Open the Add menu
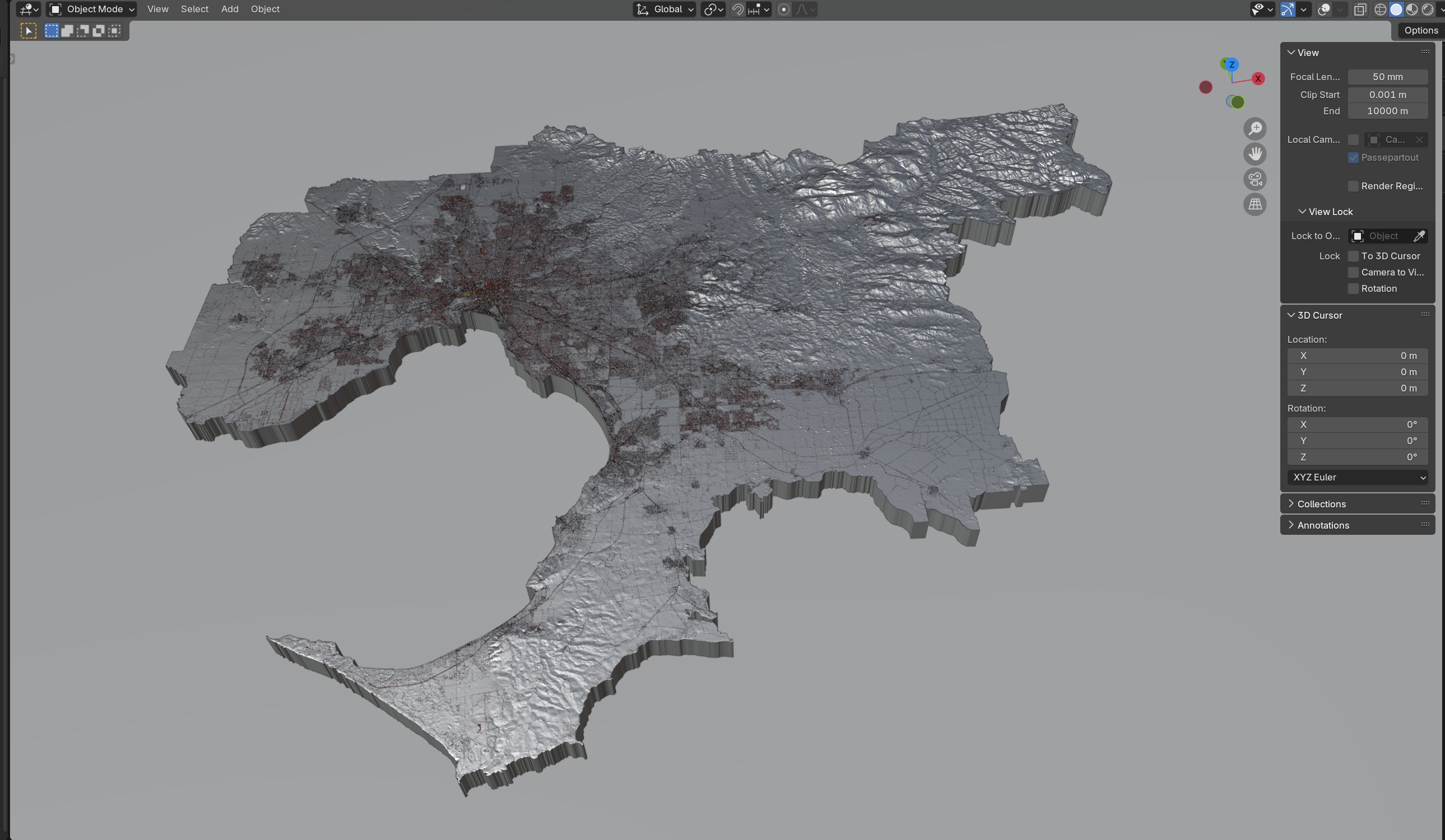 (x=229, y=9)
